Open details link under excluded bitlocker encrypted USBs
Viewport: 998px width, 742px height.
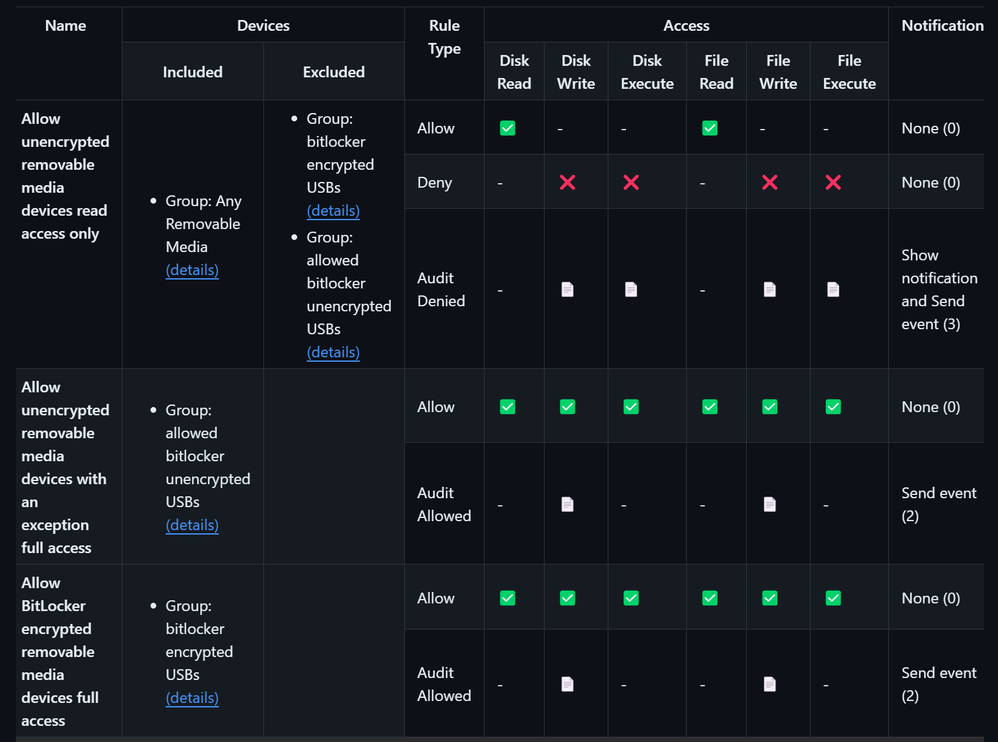click(333, 211)
